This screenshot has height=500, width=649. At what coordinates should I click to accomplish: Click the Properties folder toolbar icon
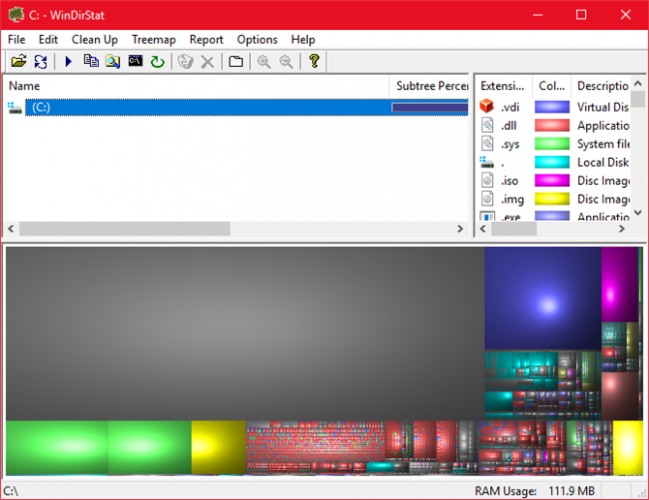point(236,62)
